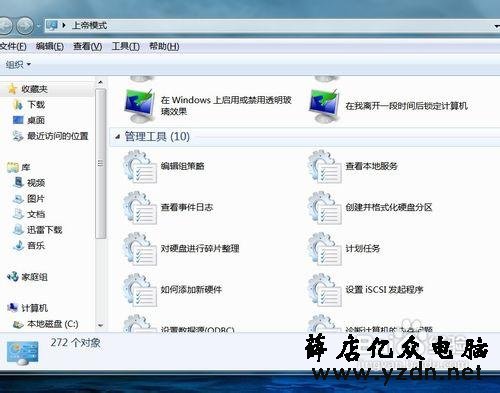Click the 创建并格式化硬盘分区 gear icon

pyautogui.click(x=324, y=207)
